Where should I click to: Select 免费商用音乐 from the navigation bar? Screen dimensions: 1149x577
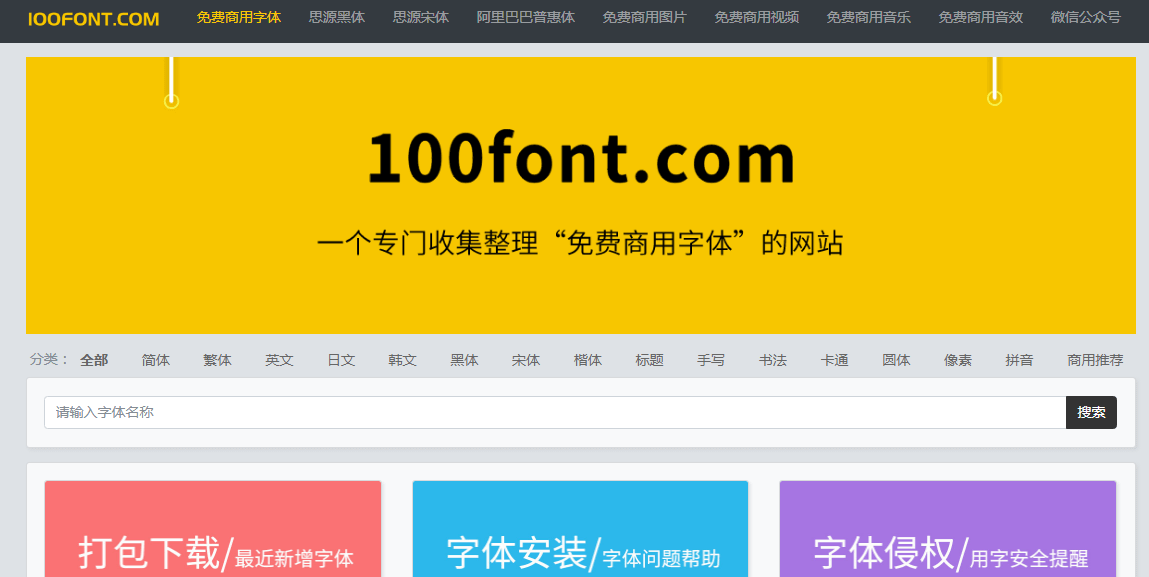[868, 17]
